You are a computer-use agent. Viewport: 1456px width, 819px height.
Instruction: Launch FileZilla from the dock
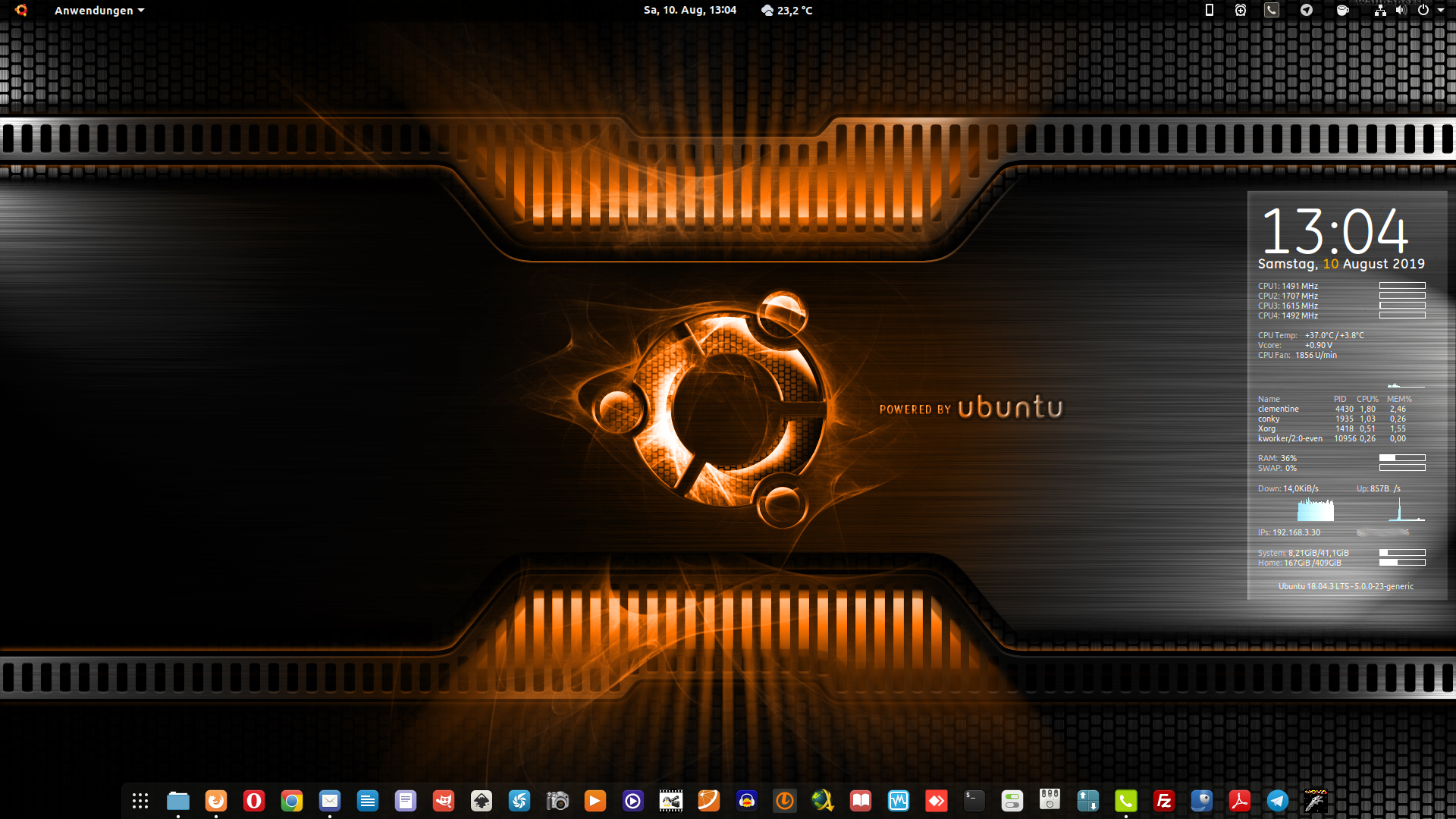tap(1164, 801)
